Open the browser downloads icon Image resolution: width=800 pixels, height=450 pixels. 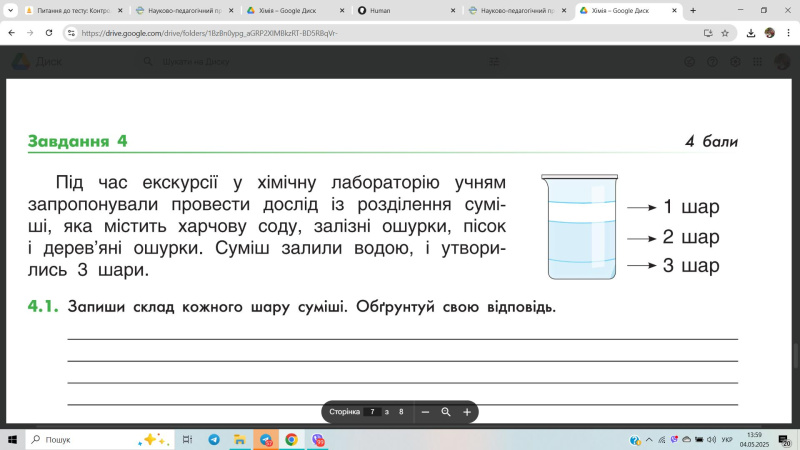pyautogui.click(x=751, y=32)
